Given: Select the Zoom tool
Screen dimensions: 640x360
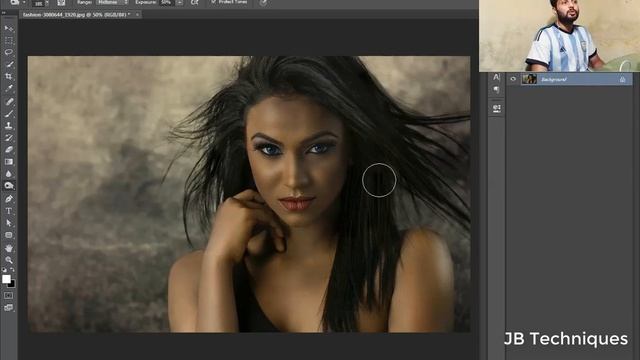Looking at the screenshot, I should click(9, 260).
